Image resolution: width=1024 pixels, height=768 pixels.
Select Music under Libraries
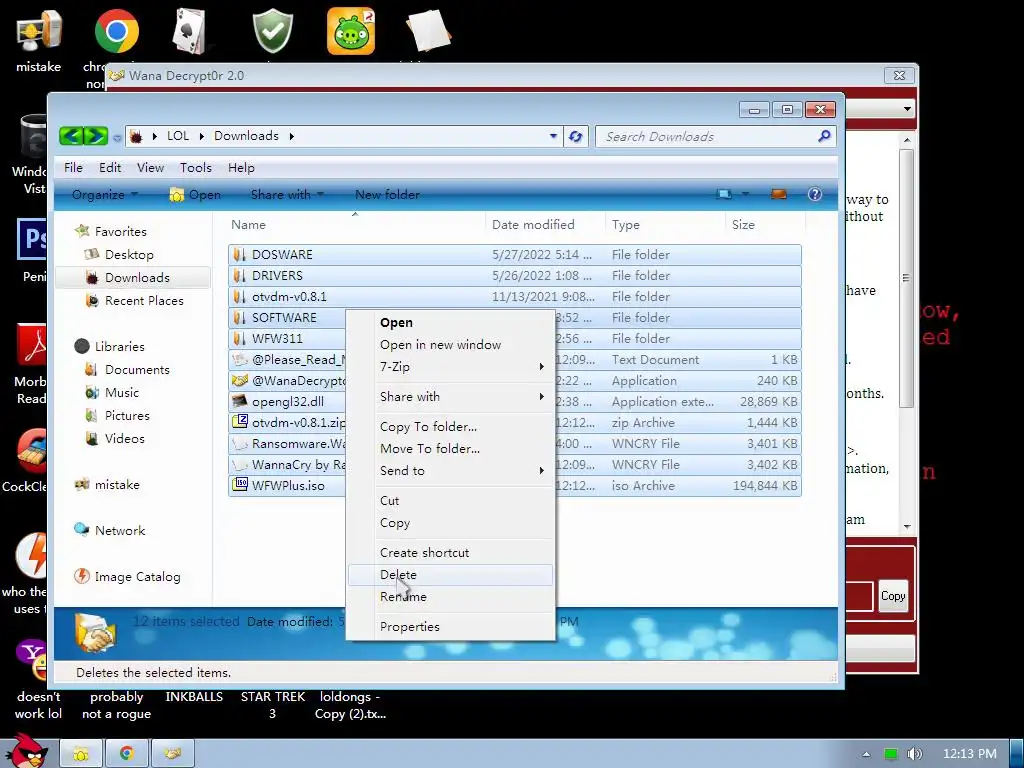pos(121,392)
